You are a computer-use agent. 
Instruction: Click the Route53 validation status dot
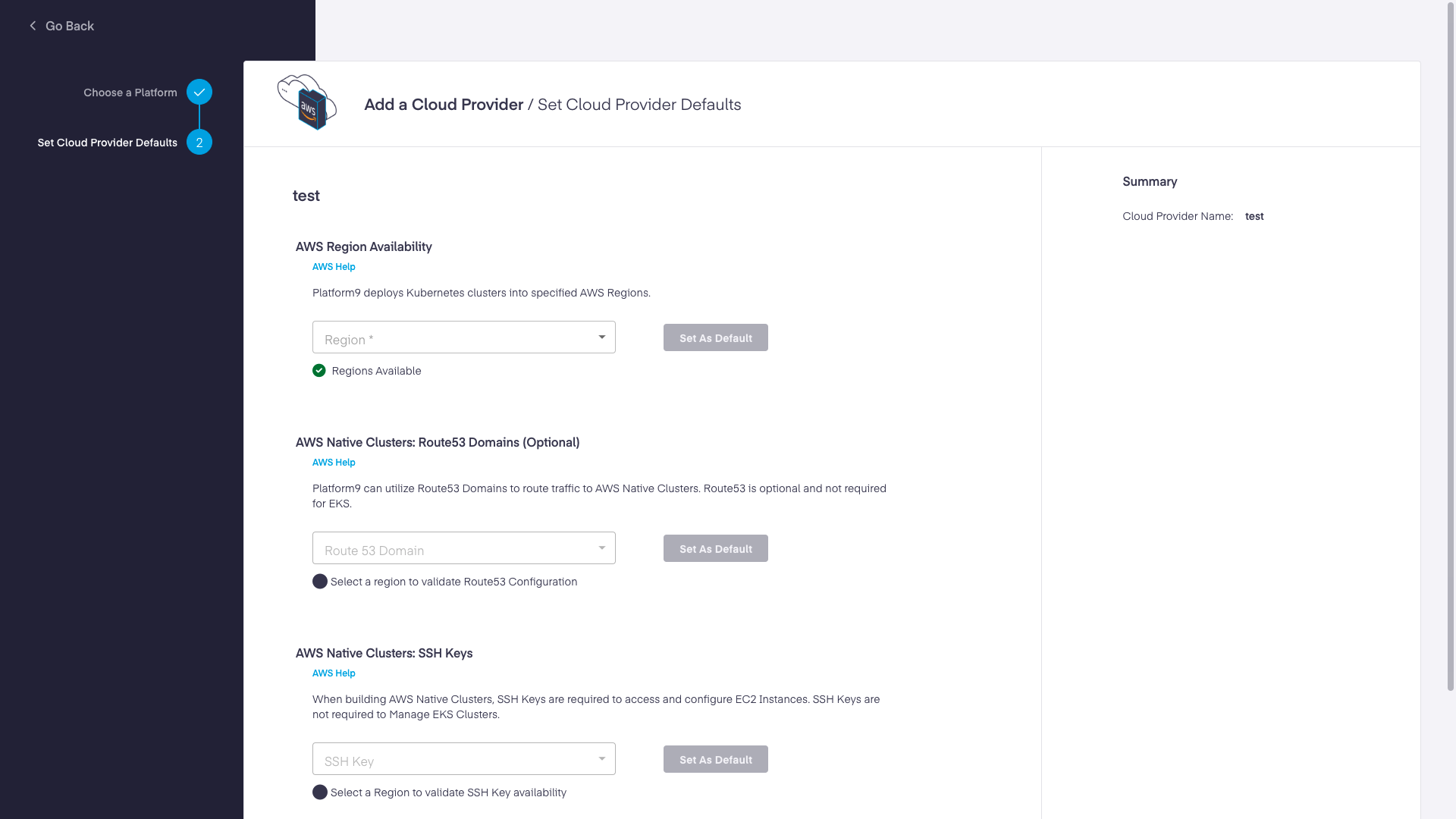click(x=320, y=582)
